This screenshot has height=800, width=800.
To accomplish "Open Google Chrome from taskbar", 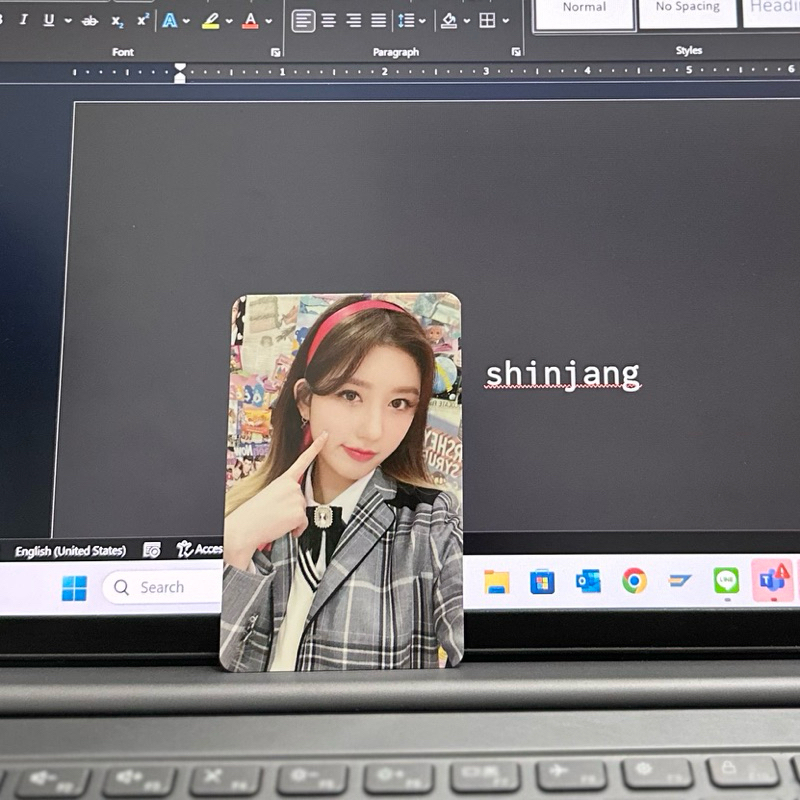I will pyautogui.click(x=634, y=581).
